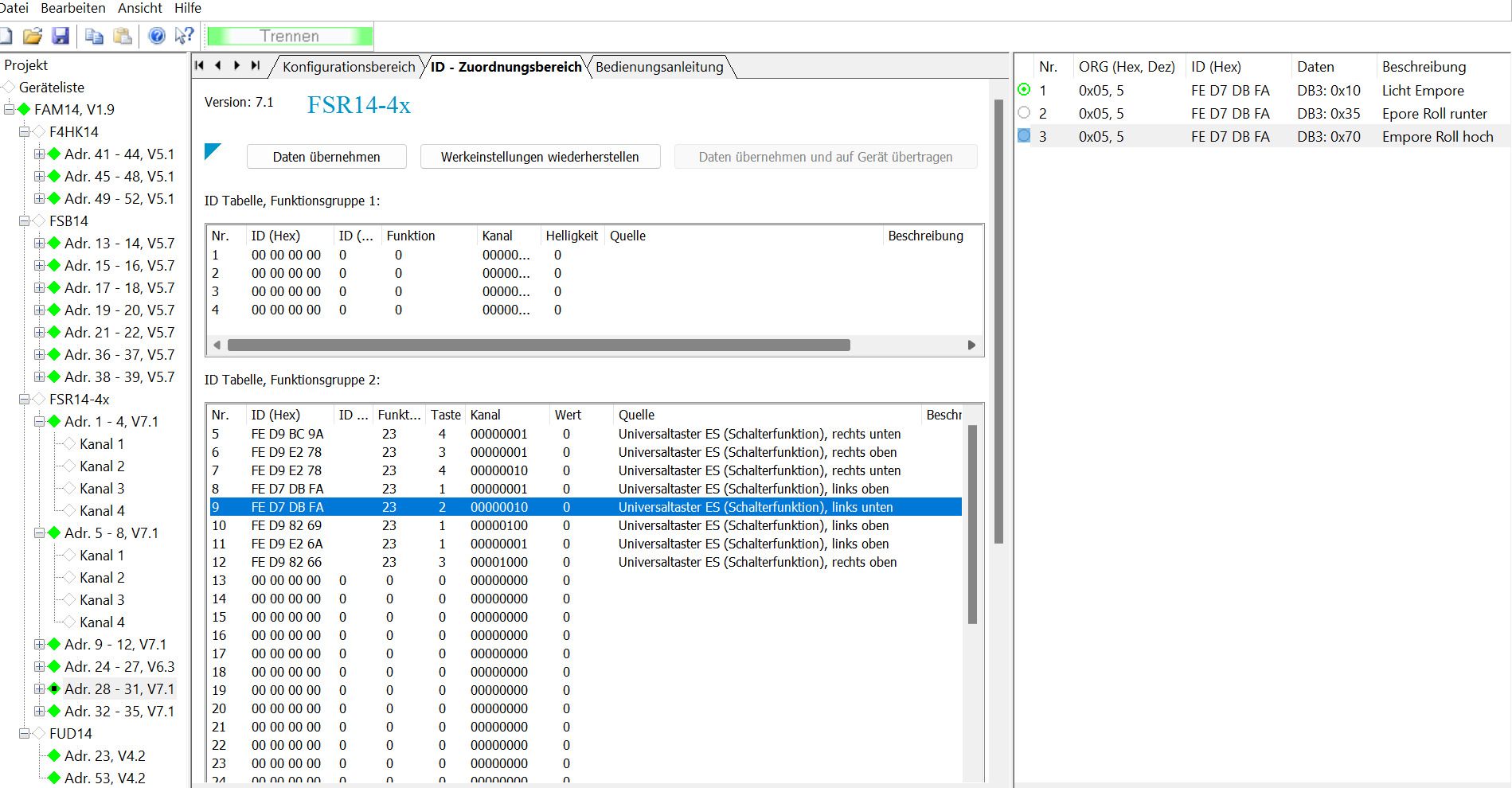The image size is (1512, 788).
Task: Click the Daten übernehmen button
Action: point(326,157)
